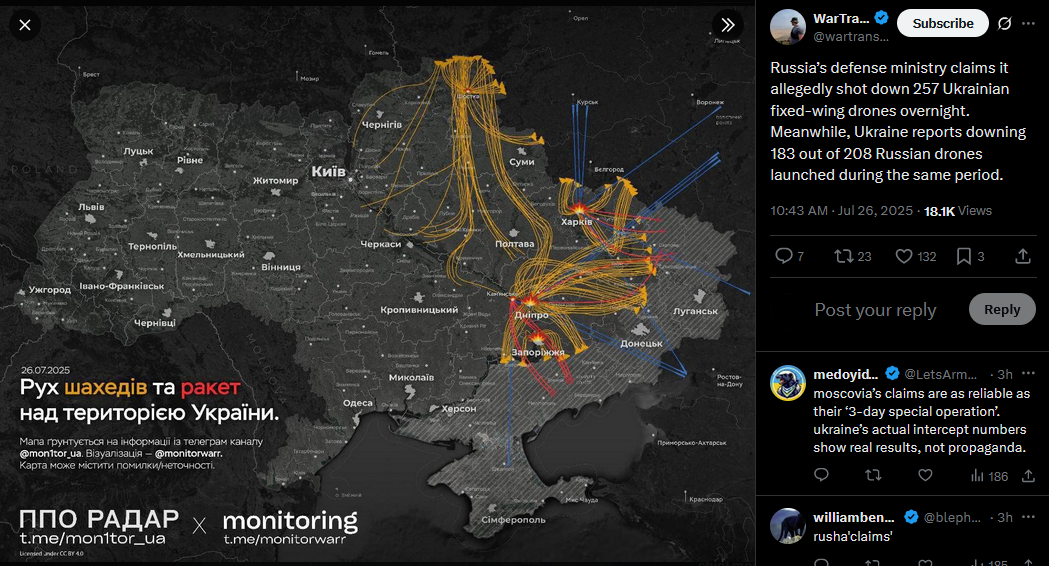This screenshot has height=566, width=1049.
Task: Open medoyid display name
Action: [846, 374]
